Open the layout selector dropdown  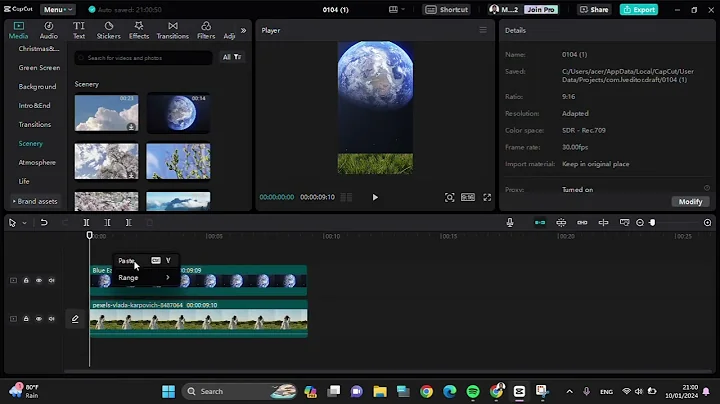point(397,9)
